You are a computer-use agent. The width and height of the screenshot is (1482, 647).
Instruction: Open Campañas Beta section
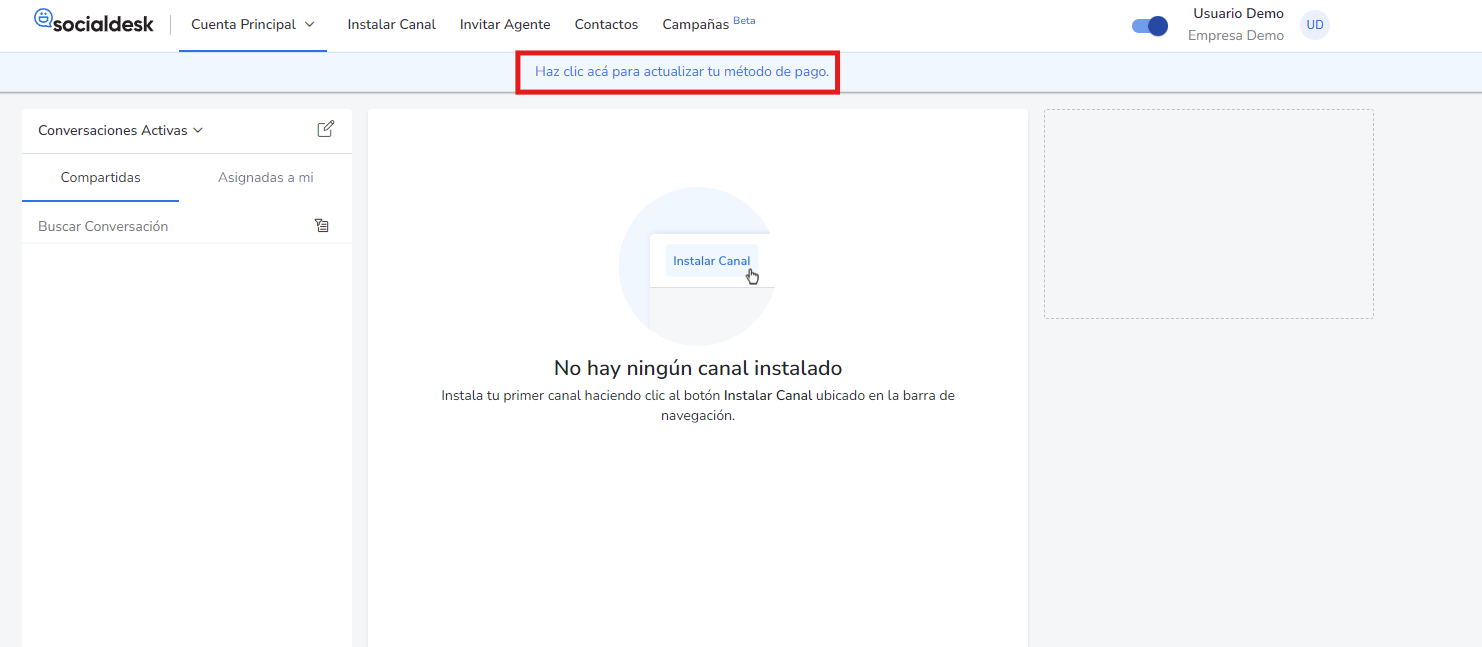pos(709,24)
